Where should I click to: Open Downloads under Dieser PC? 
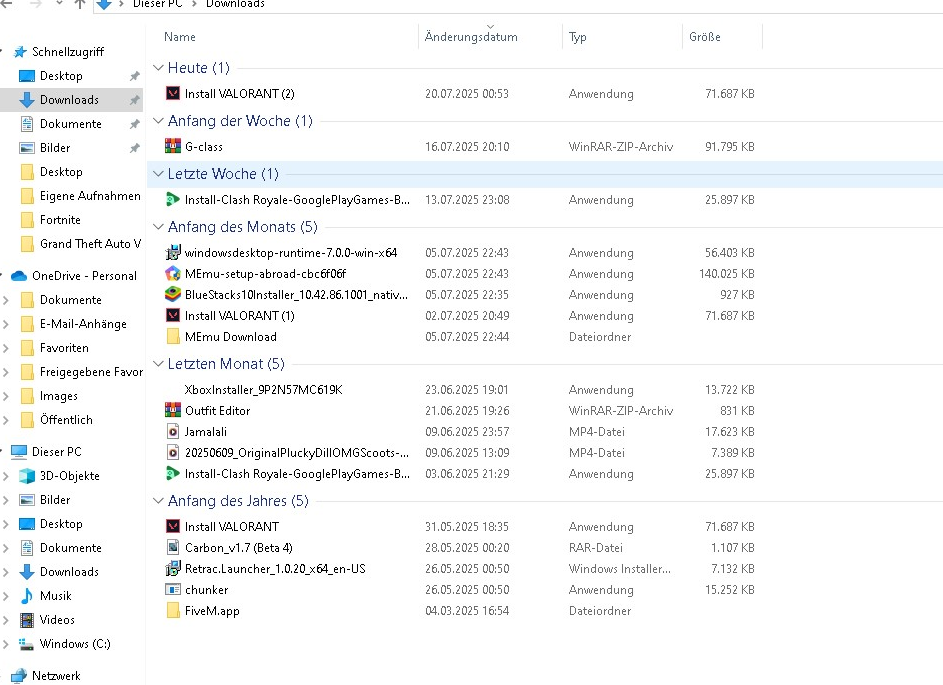click(69, 572)
